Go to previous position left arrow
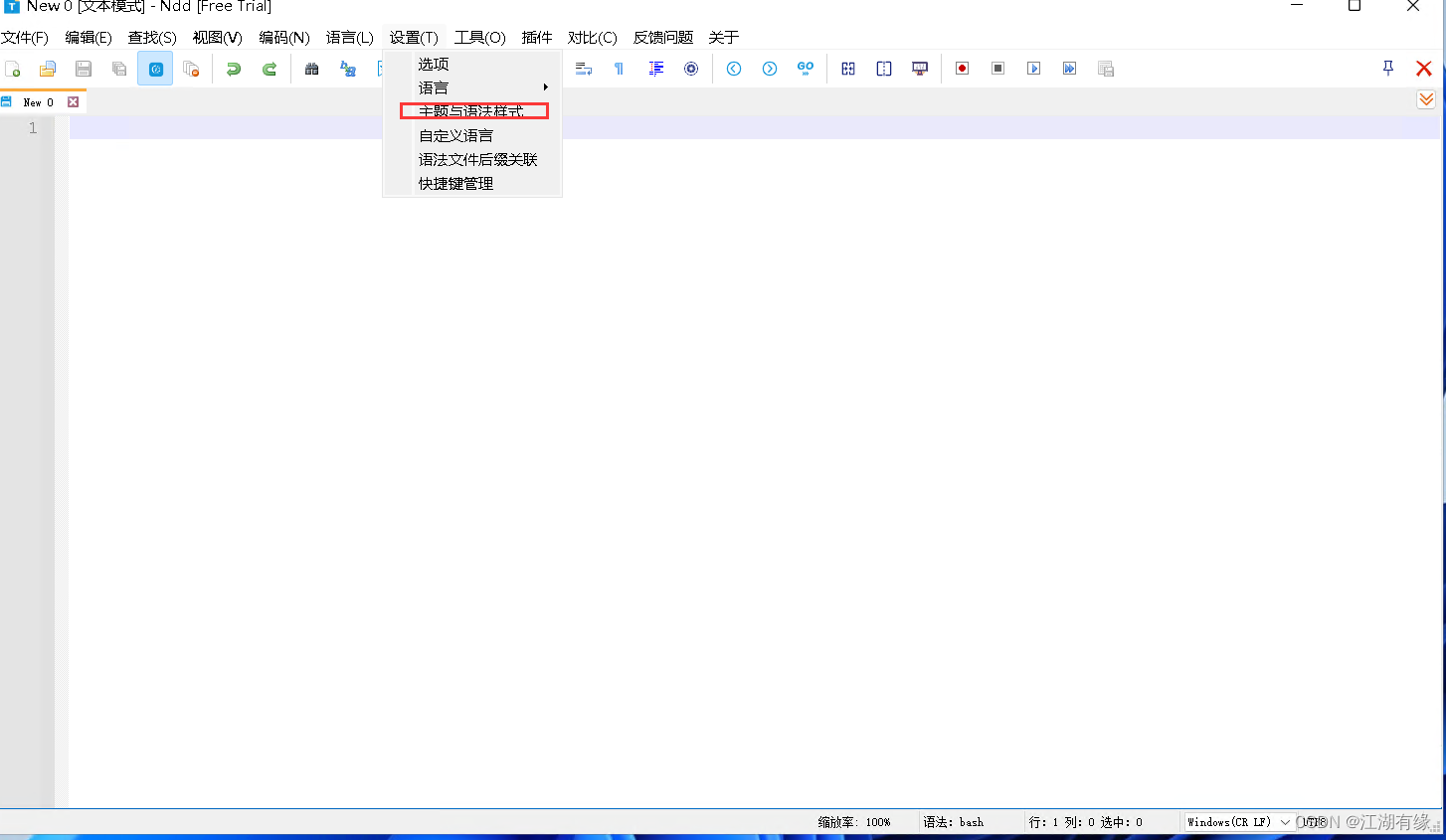 coord(734,69)
